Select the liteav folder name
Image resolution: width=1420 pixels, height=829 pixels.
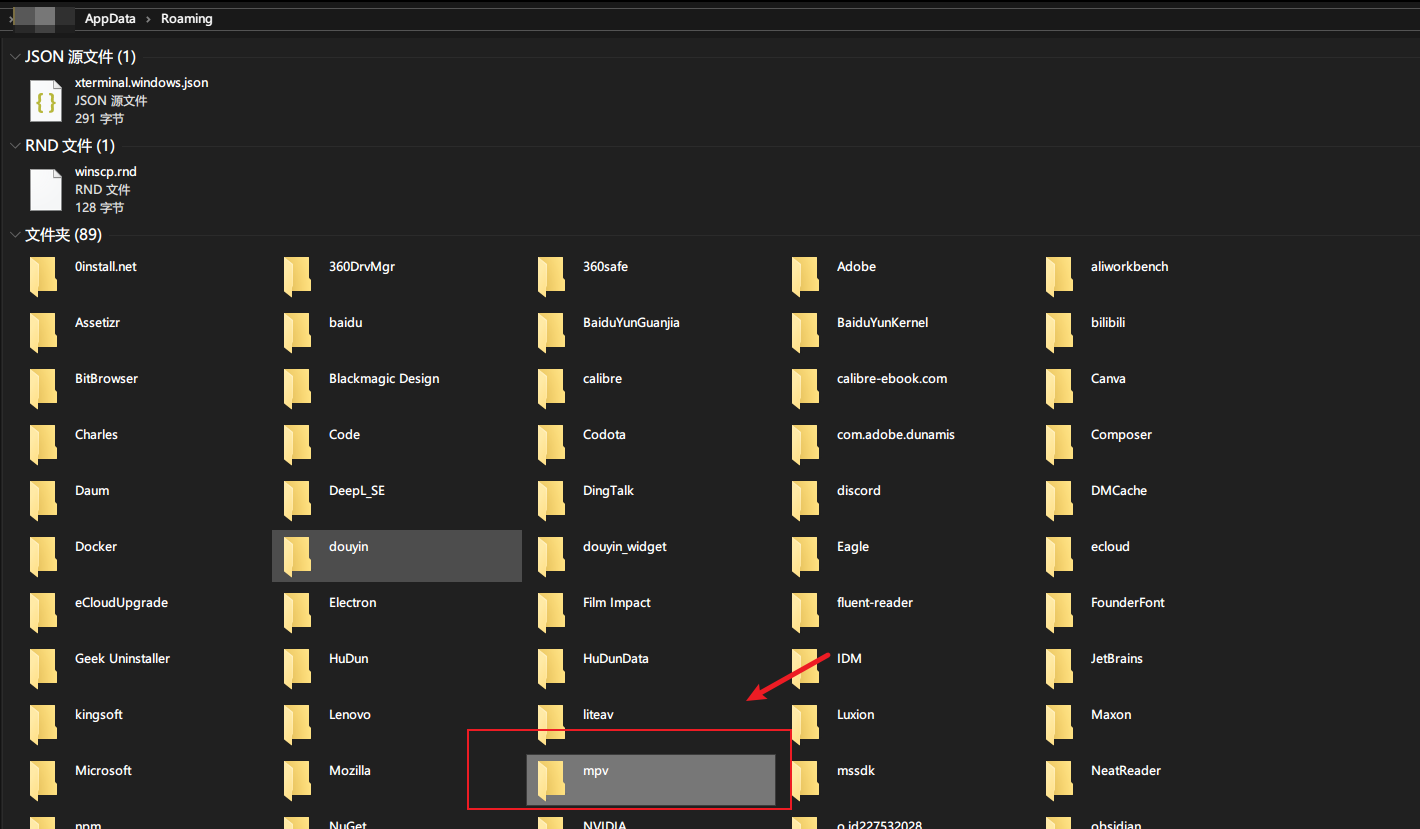pos(600,715)
